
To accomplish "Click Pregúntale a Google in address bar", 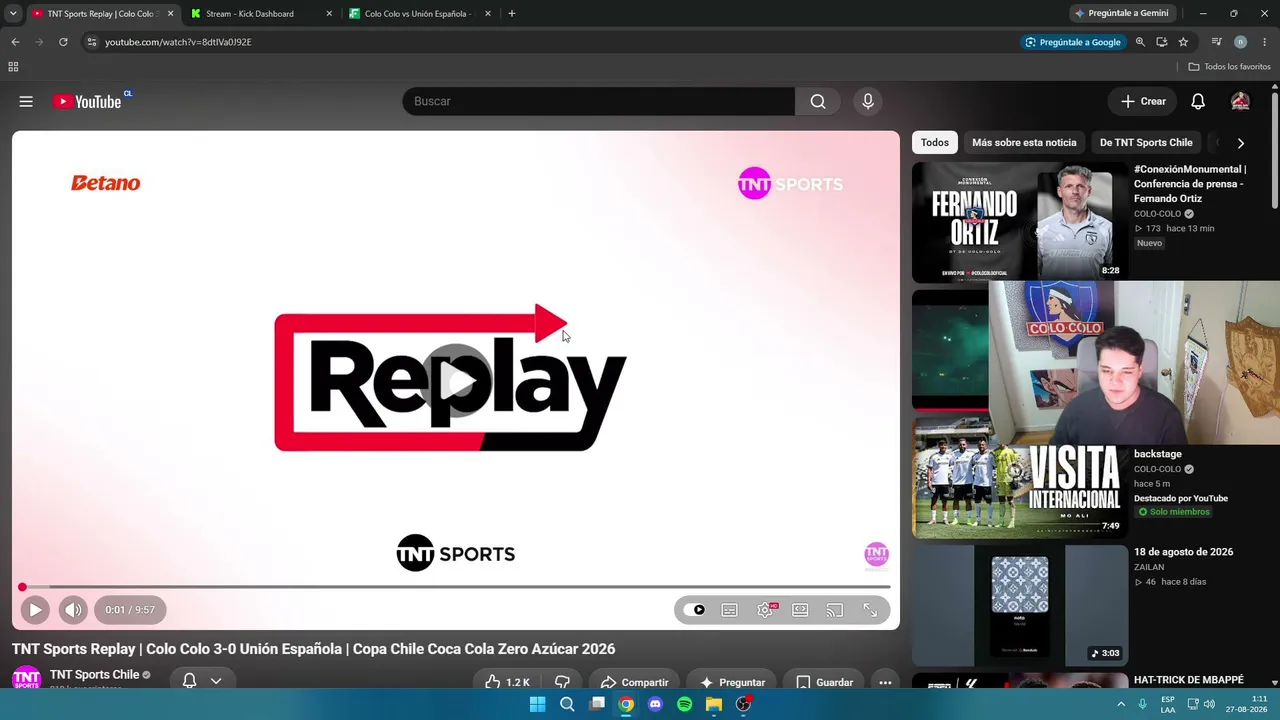I will click(x=1072, y=42).
